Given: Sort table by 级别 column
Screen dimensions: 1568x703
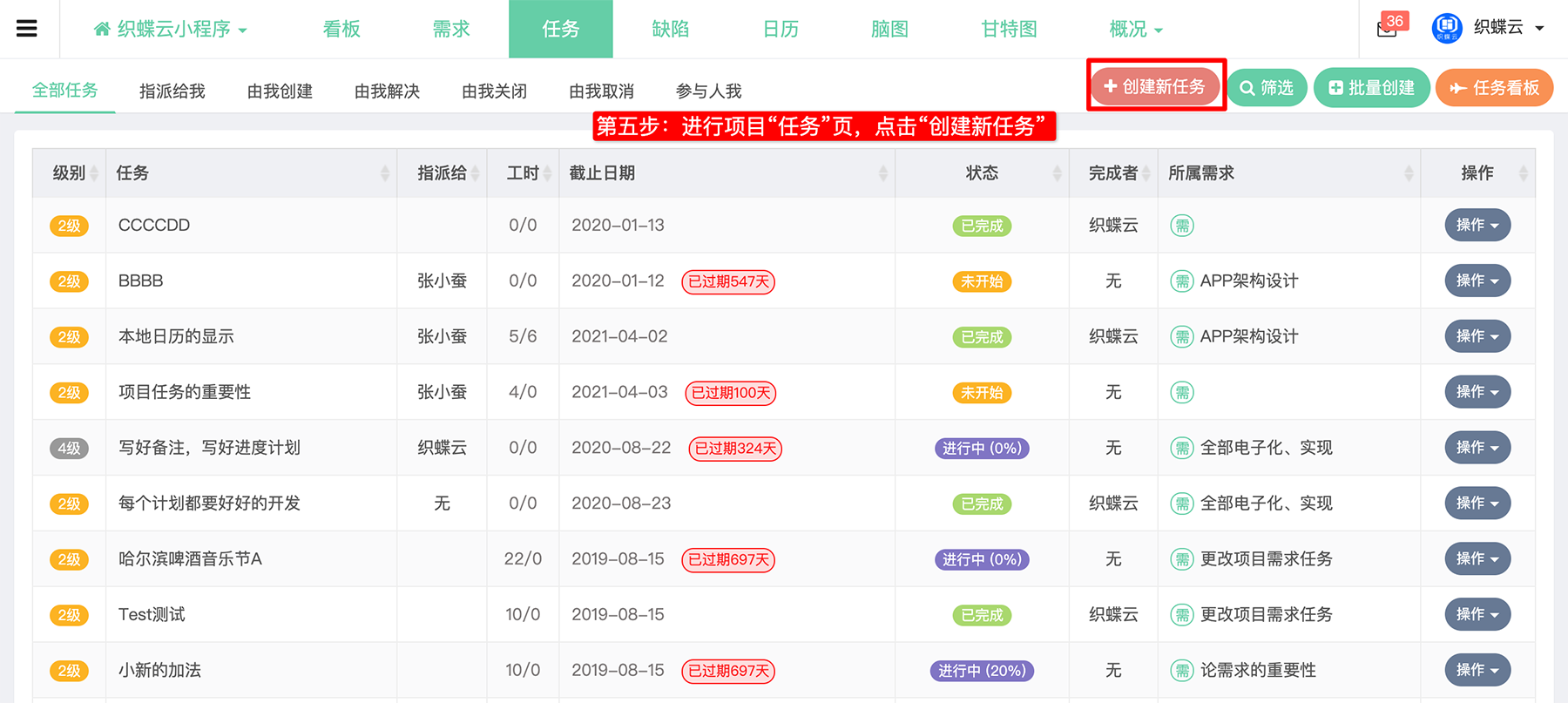Looking at the screenshot, I should (x=70, y=173).
